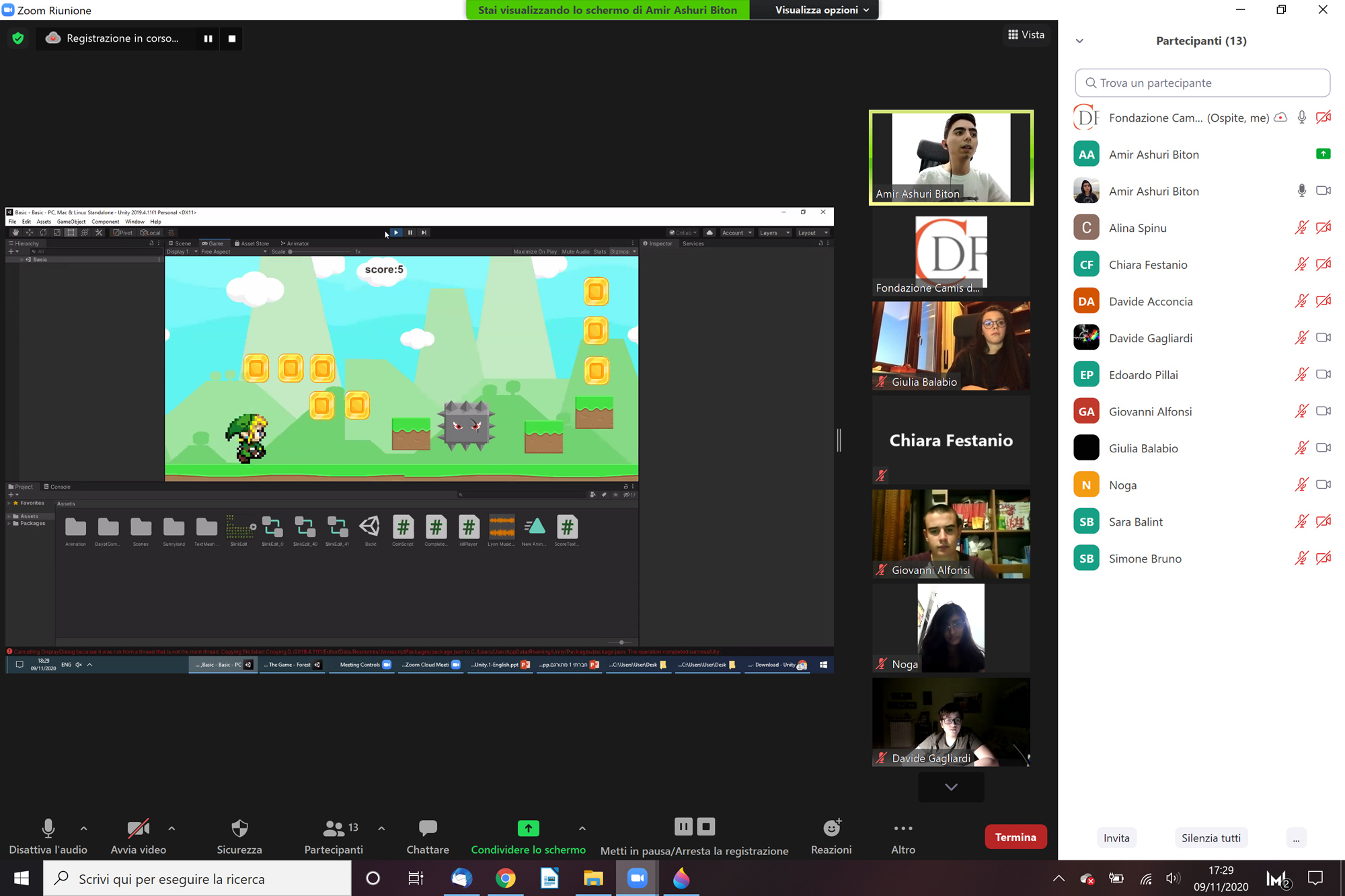The height and width of the screenshot is (896, 1345).
Task: Open Unity Account dropdown
Action: pos(736,233)
